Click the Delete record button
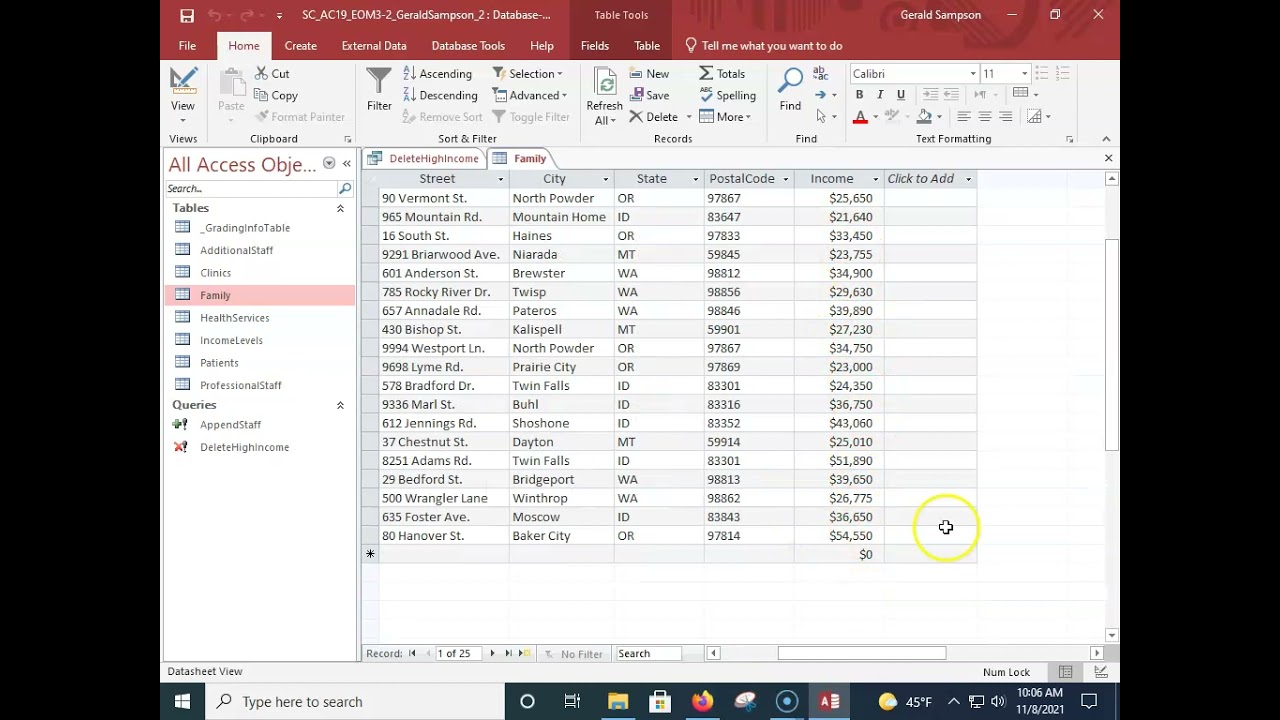The width and height of the screenshot is (1280, 720). pyautogui.click(x=653, y=117)
